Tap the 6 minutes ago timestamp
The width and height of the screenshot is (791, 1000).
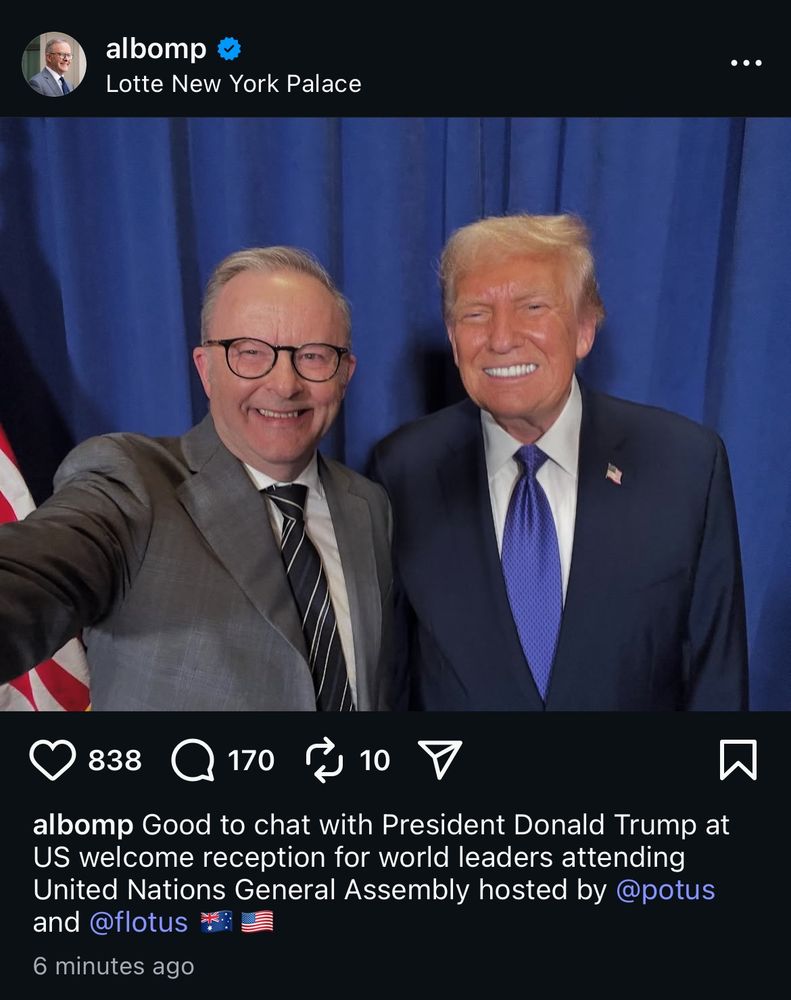pos(114,966)
